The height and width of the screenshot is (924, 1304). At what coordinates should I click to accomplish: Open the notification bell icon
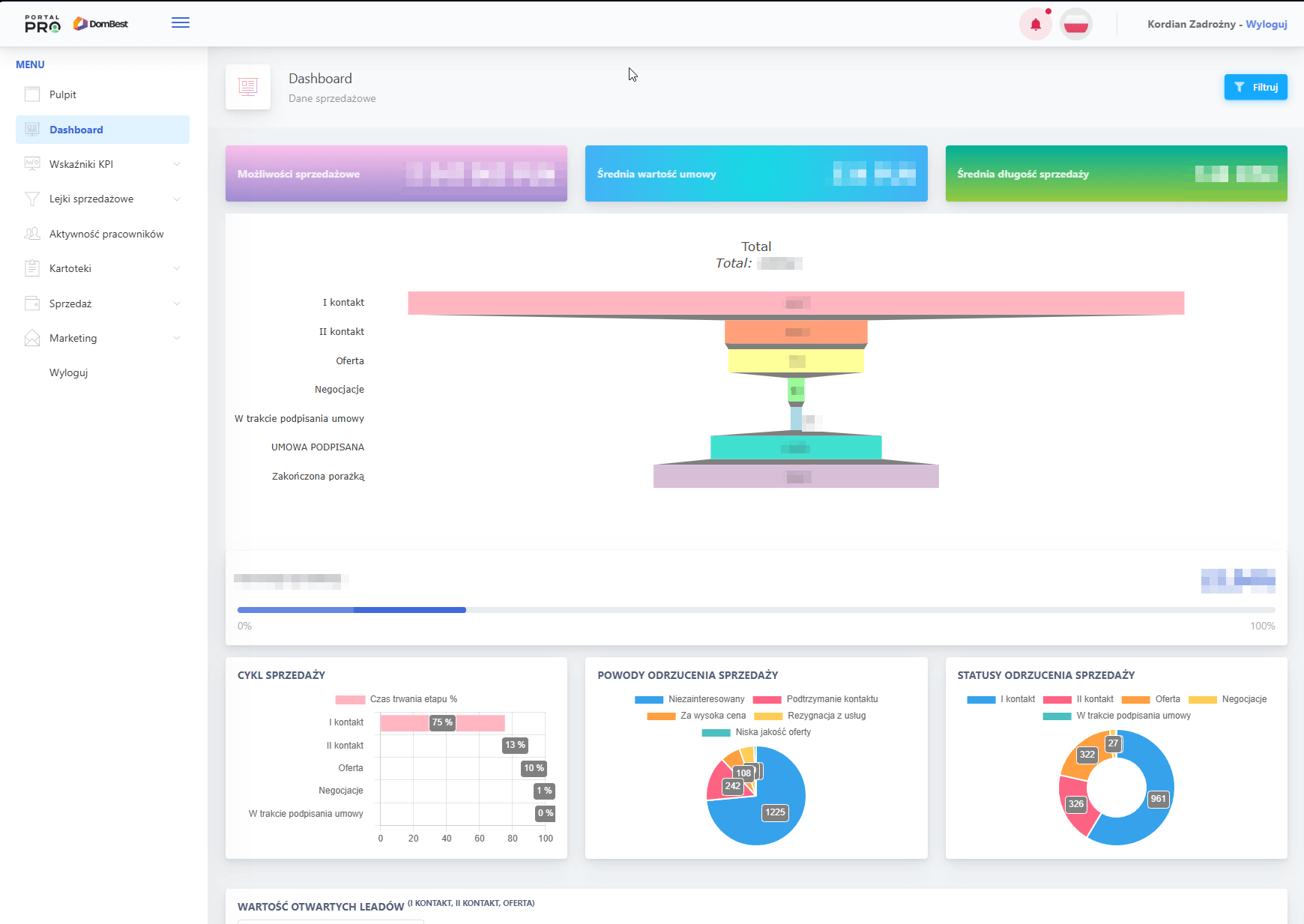click(1036, 23)
